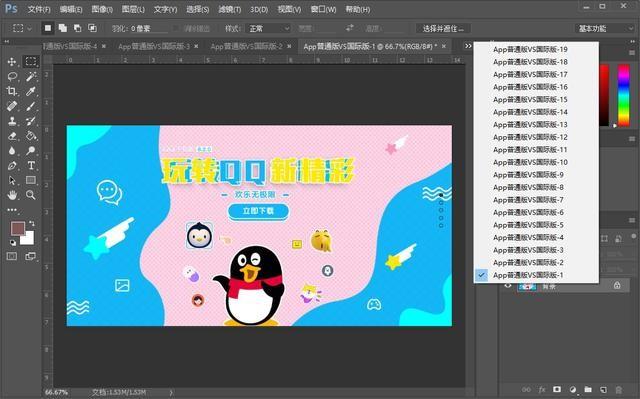Select the Crop tool
This screenshot has width=640, height=399.
pos(12,91)
